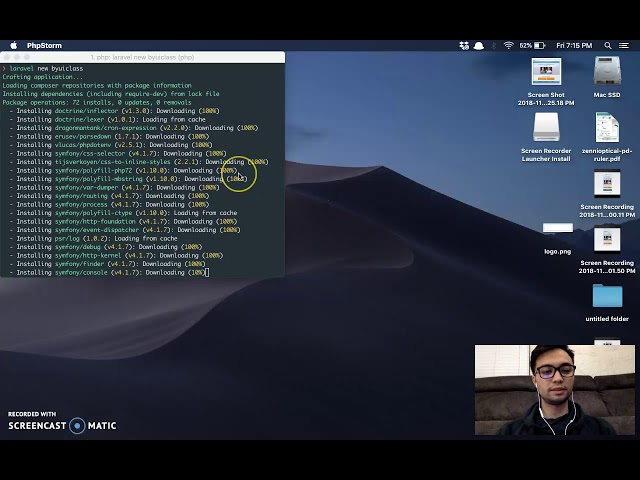Click the symfony/finder install line
Viewport: 640px width, 480px height.
coord(107,264)
